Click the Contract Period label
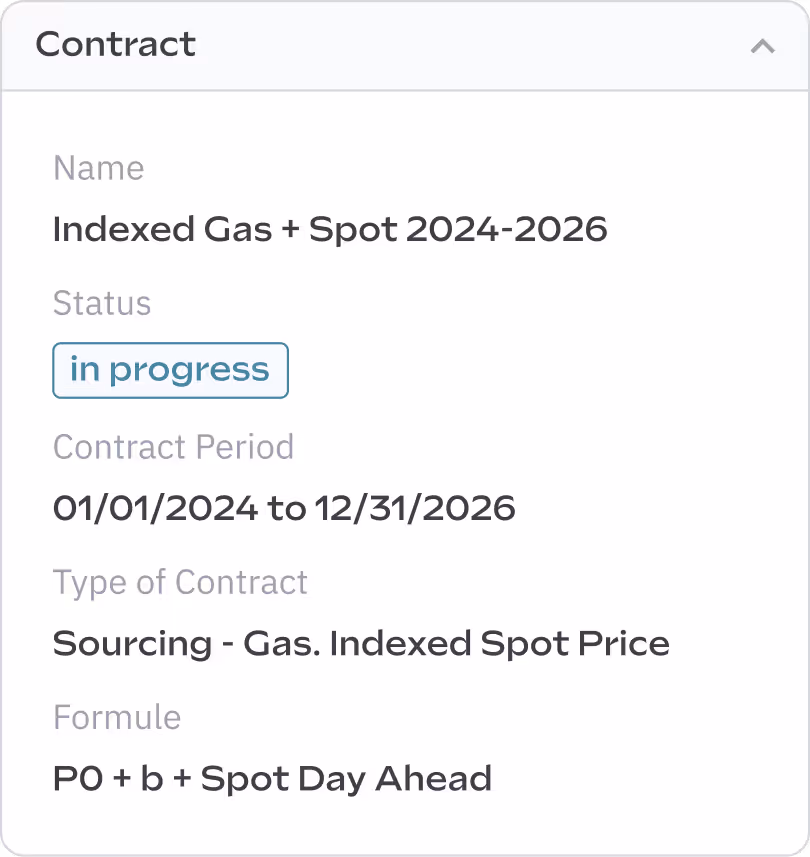The height and width of the screenshot is (857, 810). click(x=174, y=447)
